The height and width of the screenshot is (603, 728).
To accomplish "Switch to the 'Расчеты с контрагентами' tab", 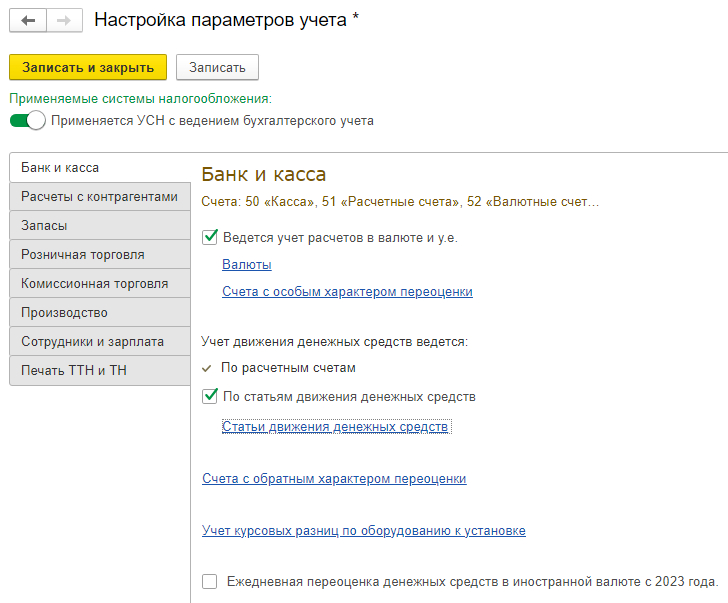I will (x=100, y=197).
